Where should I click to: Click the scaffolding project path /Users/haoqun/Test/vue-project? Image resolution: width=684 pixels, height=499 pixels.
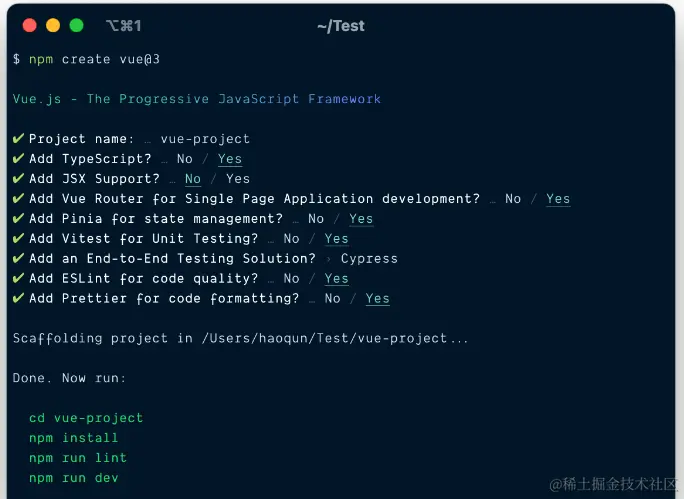pyautogui.click(x=324, y=338)
